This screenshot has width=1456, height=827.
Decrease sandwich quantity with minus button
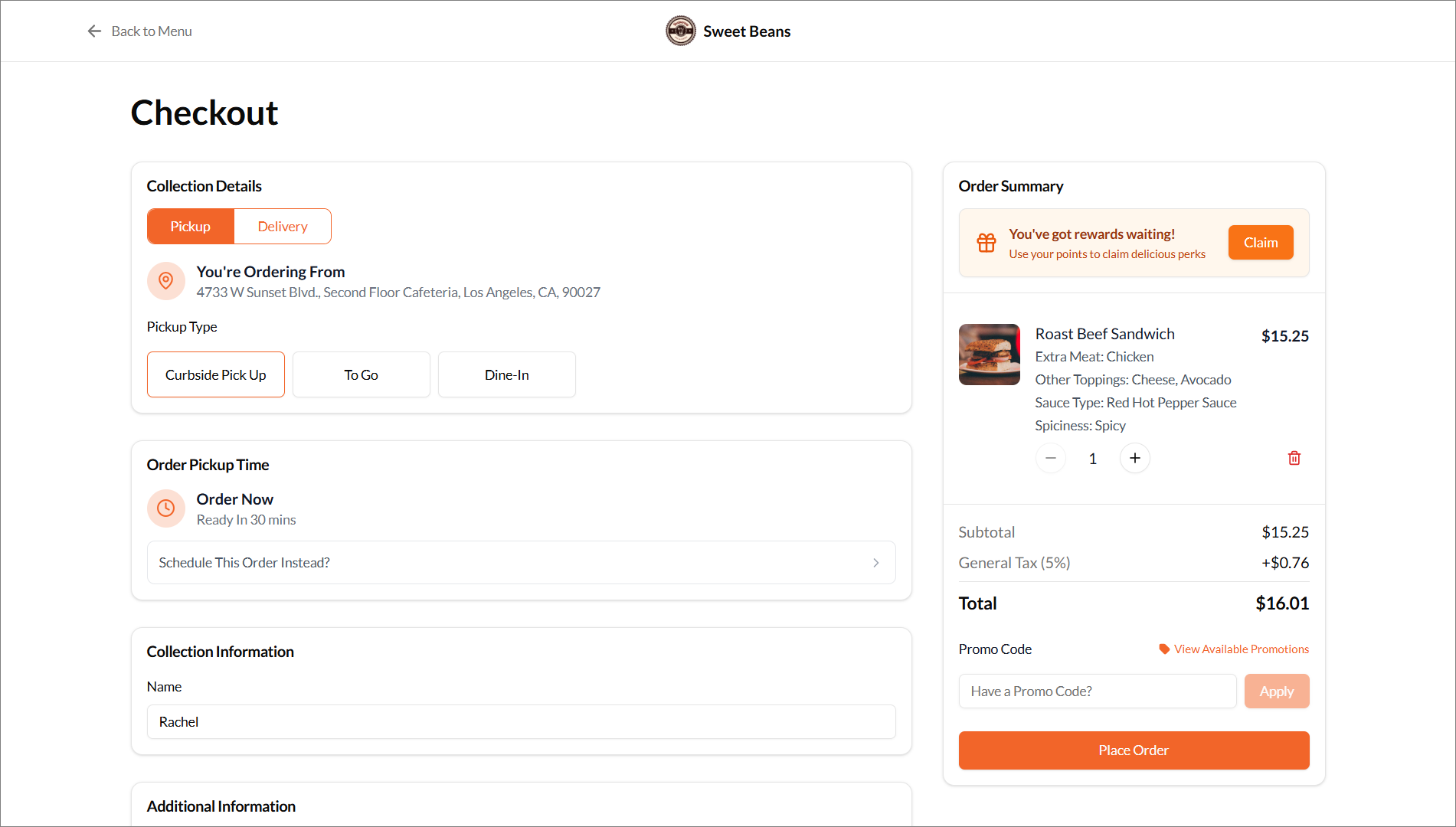point(1050,458)
